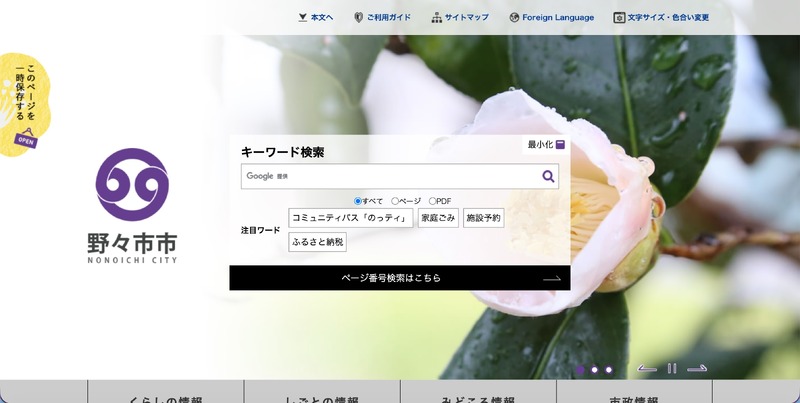Click the コミュニティバス「のっティ」 keyword

click(351, 218)
